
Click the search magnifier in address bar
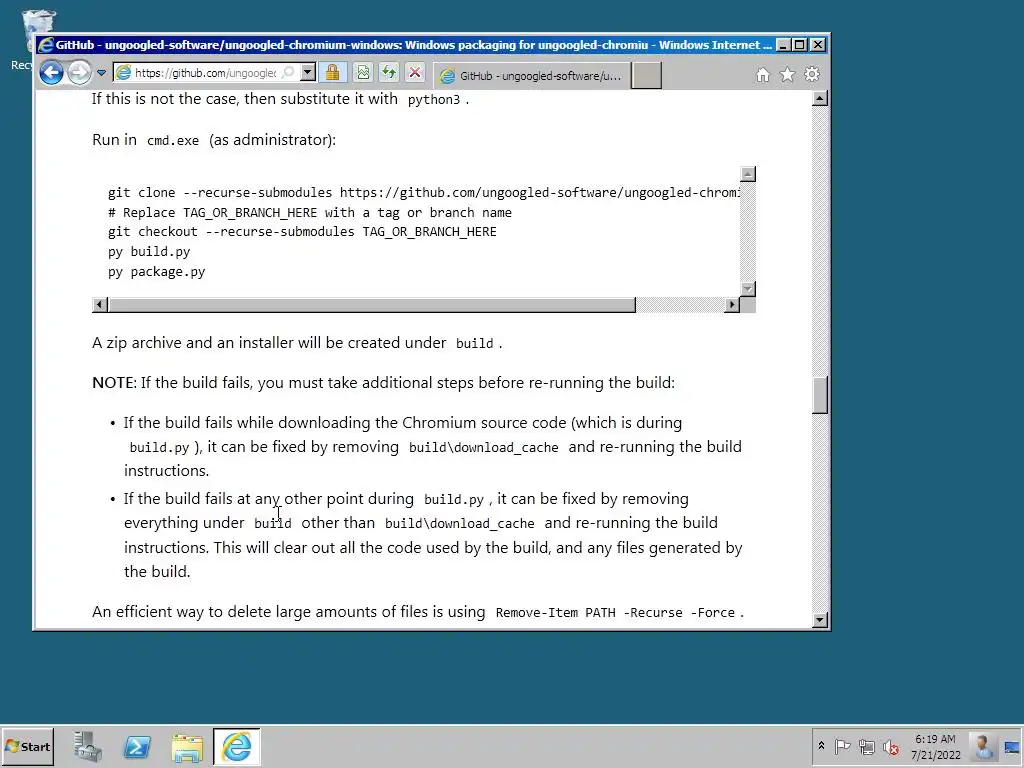(289, 72)
